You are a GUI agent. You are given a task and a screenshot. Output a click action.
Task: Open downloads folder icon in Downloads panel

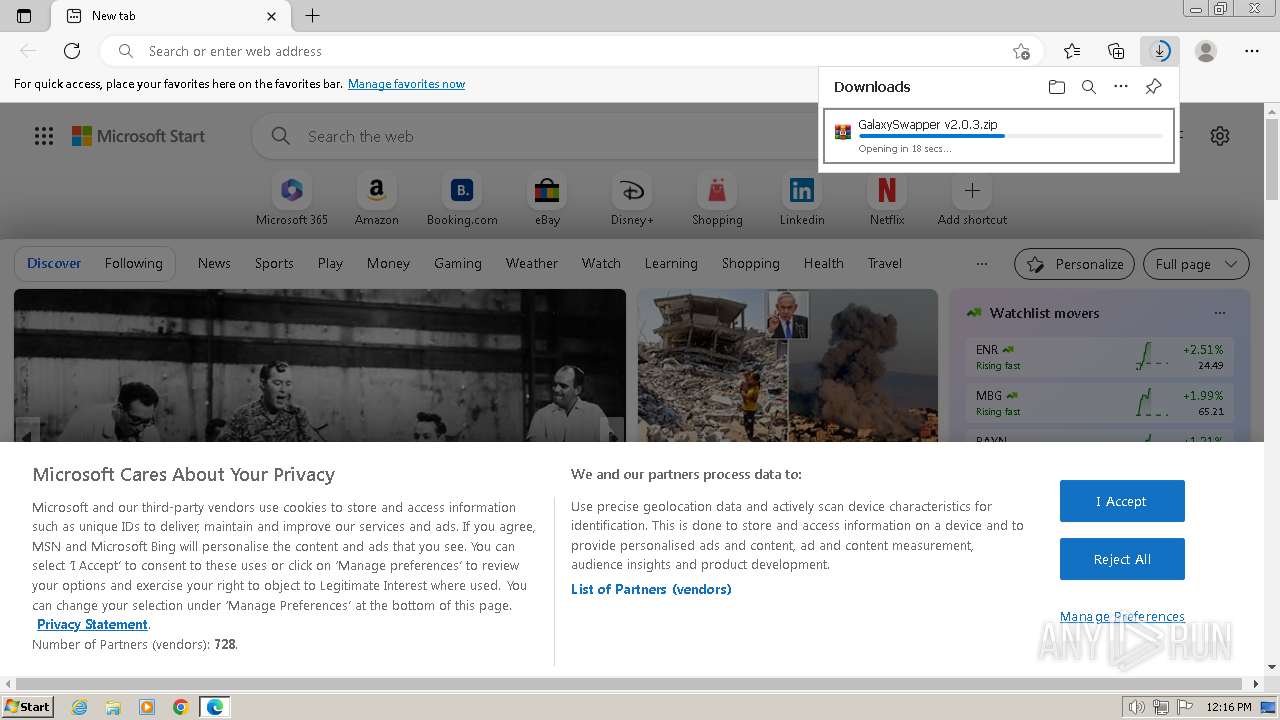coord(1057,87)
